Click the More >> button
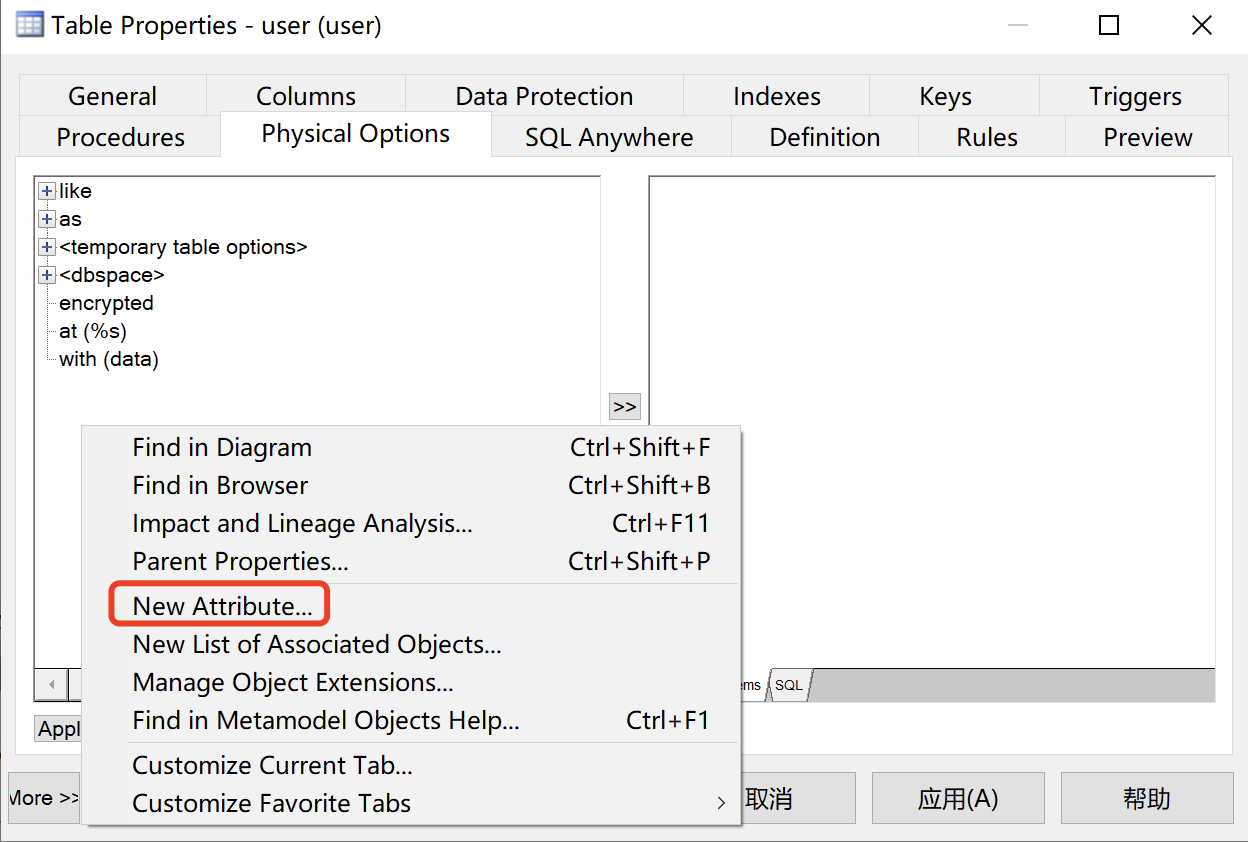Screen dimensions: 1248x842 (x=44, y=798)
